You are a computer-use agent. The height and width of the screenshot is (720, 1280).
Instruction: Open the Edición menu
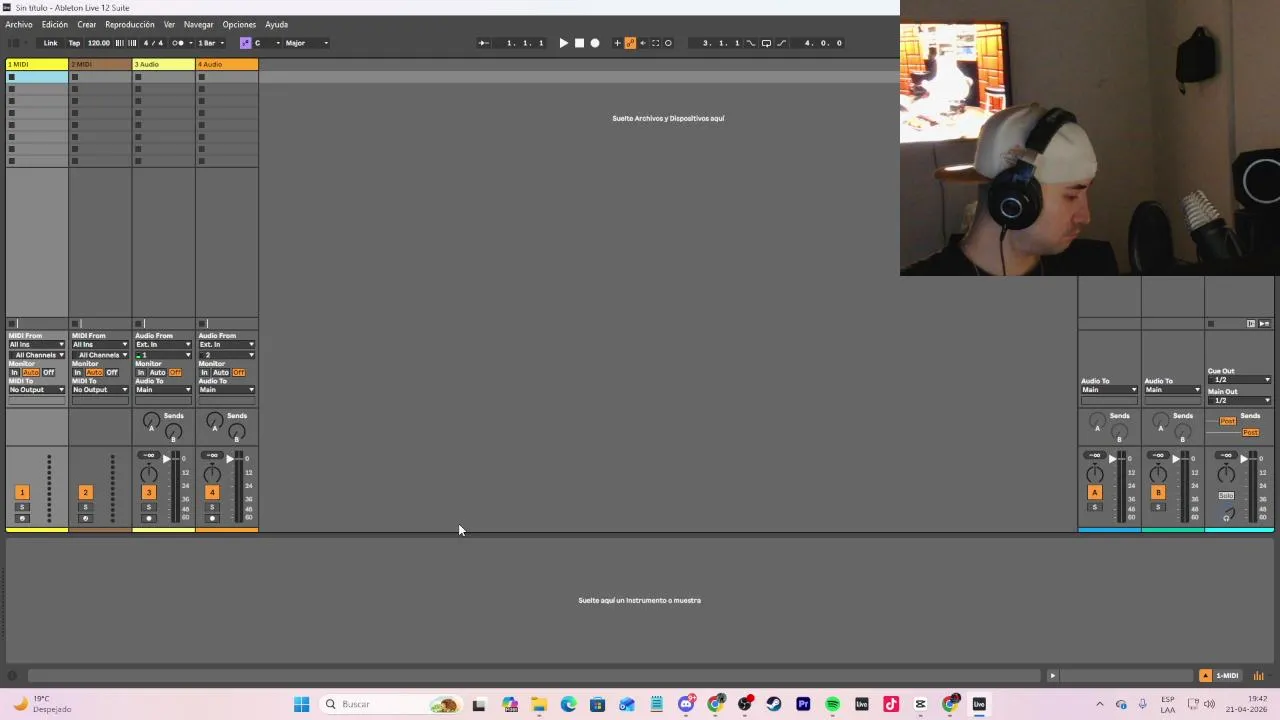pos(55,24)
